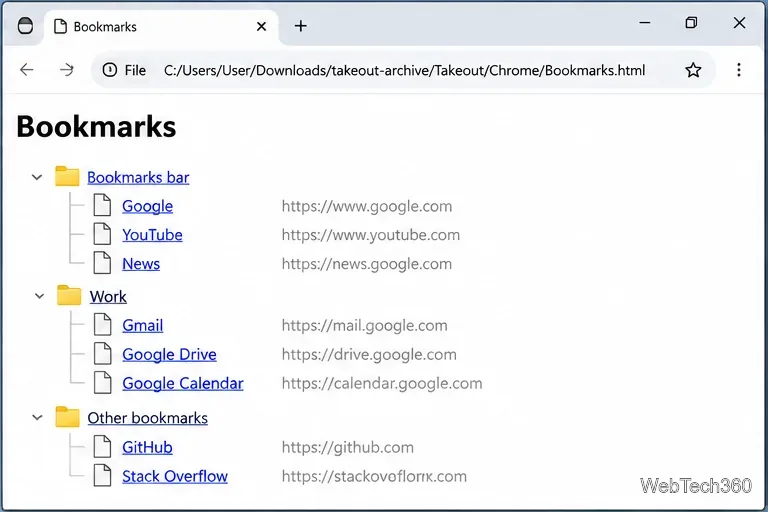
Task: Minimize the browser window
Action: pyautogui.click(x=645, y=23)
